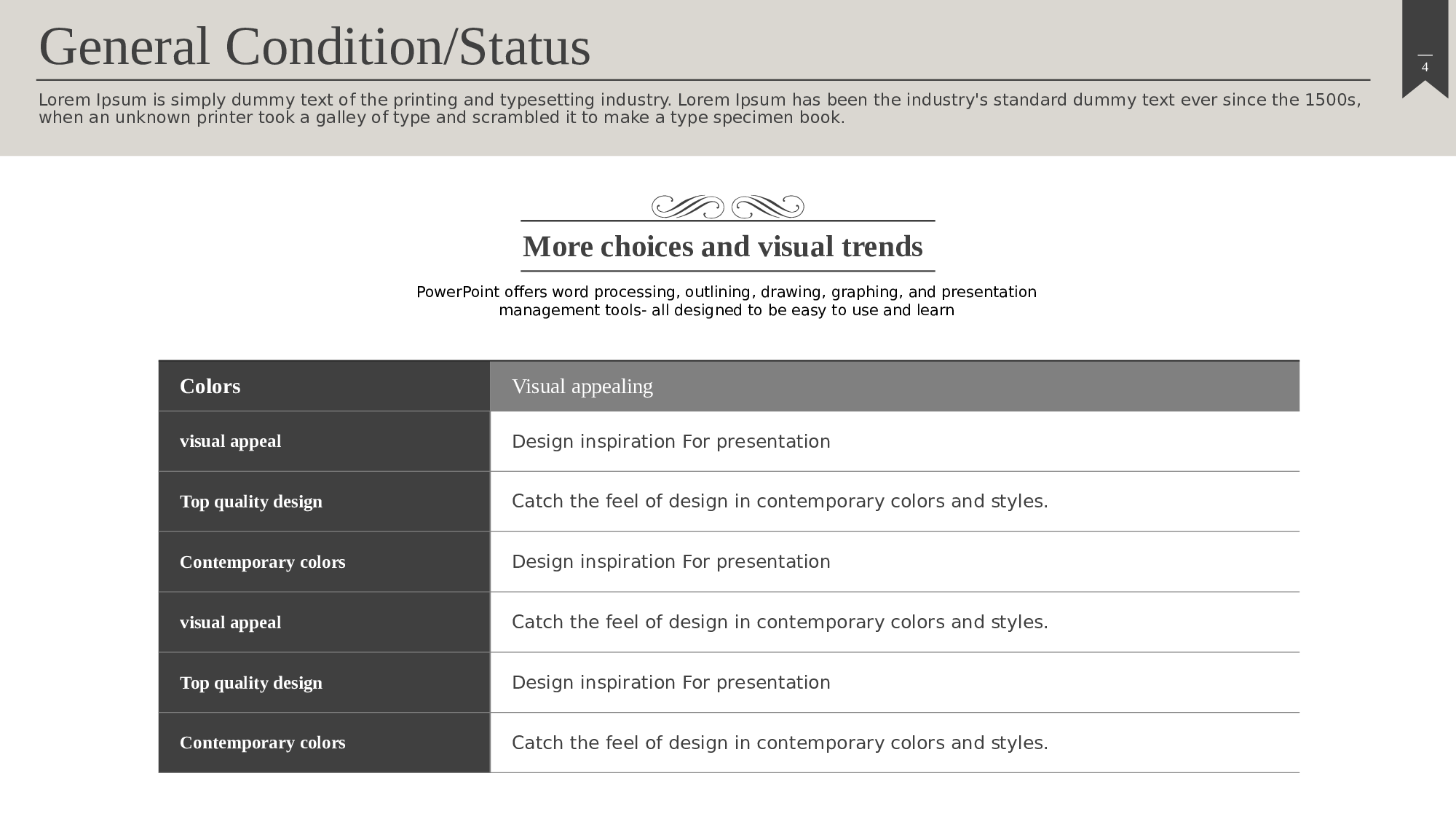Click the last Contemporary colors cell

click(x=324, y=743)
